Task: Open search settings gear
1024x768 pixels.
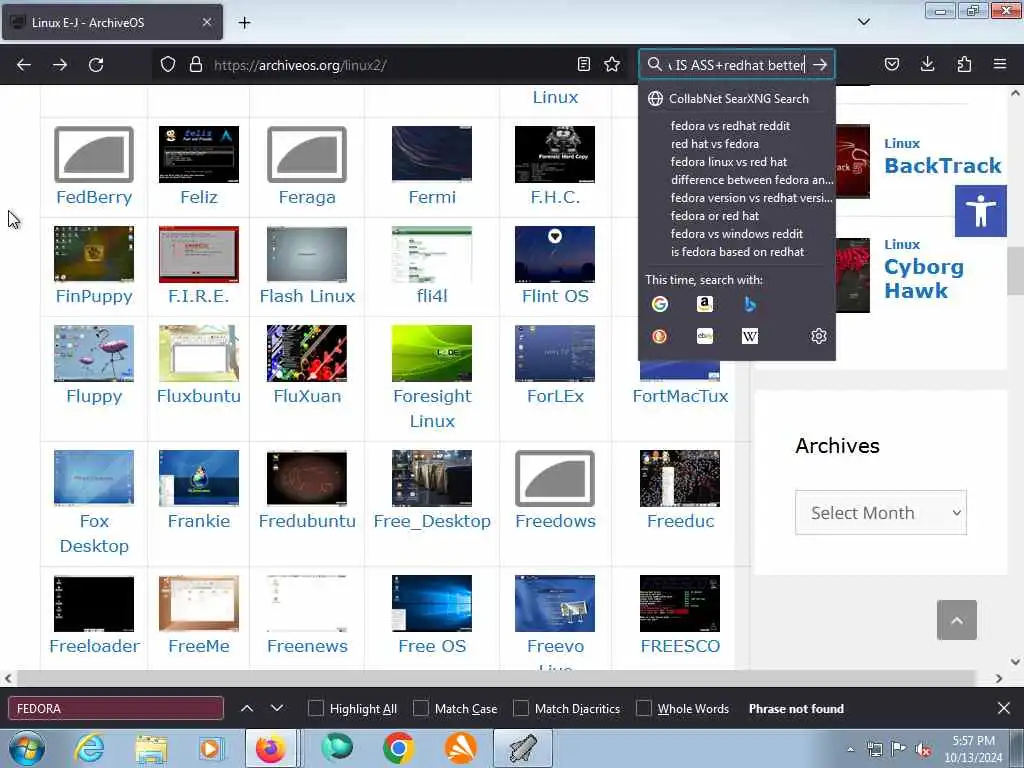Action: [818, 336]
